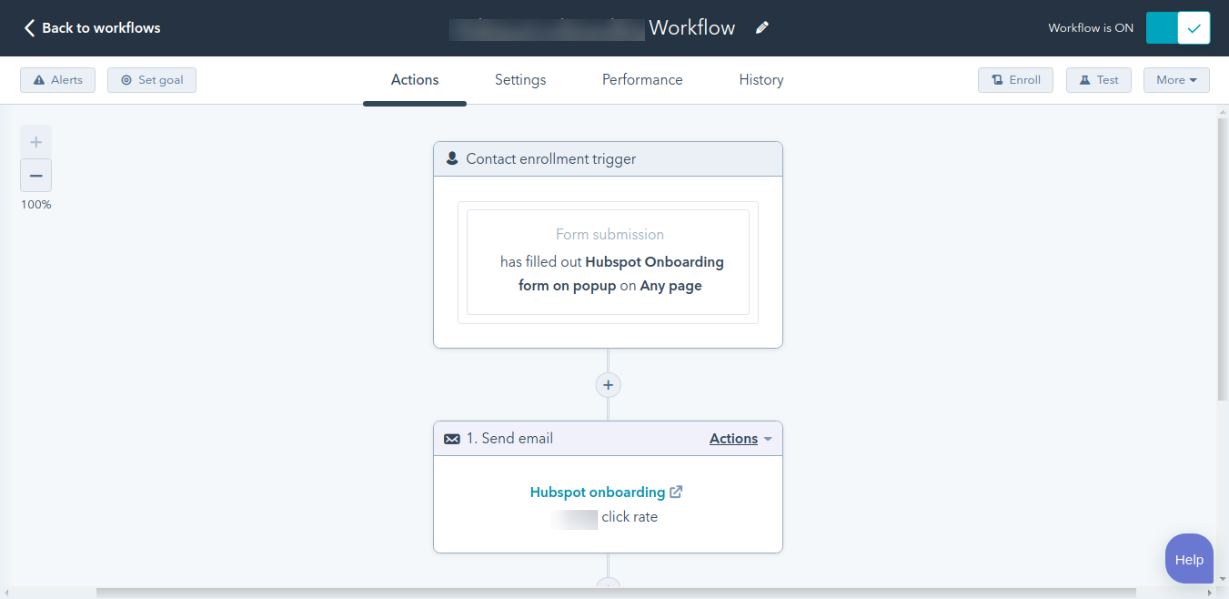Add a new action with the plus button
Image resolution: width=1229 pixels, height=599 pixels.
pos(608,384)
